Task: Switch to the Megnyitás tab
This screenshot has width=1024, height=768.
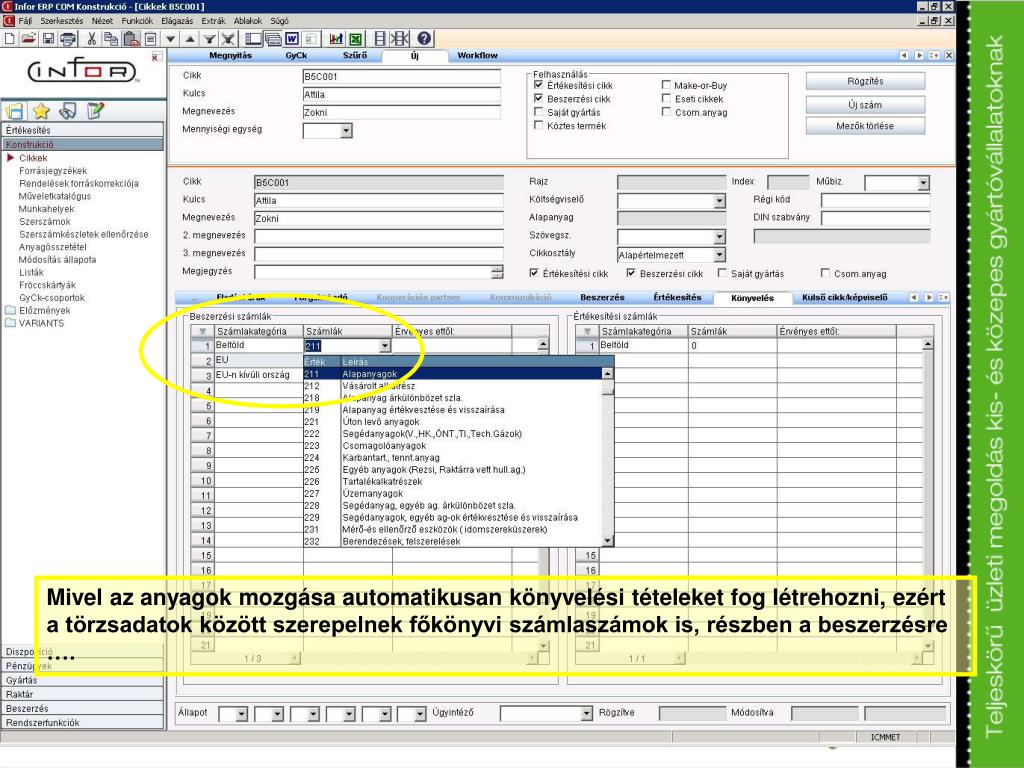Action: pyautogui.click(x=230, y=56)
